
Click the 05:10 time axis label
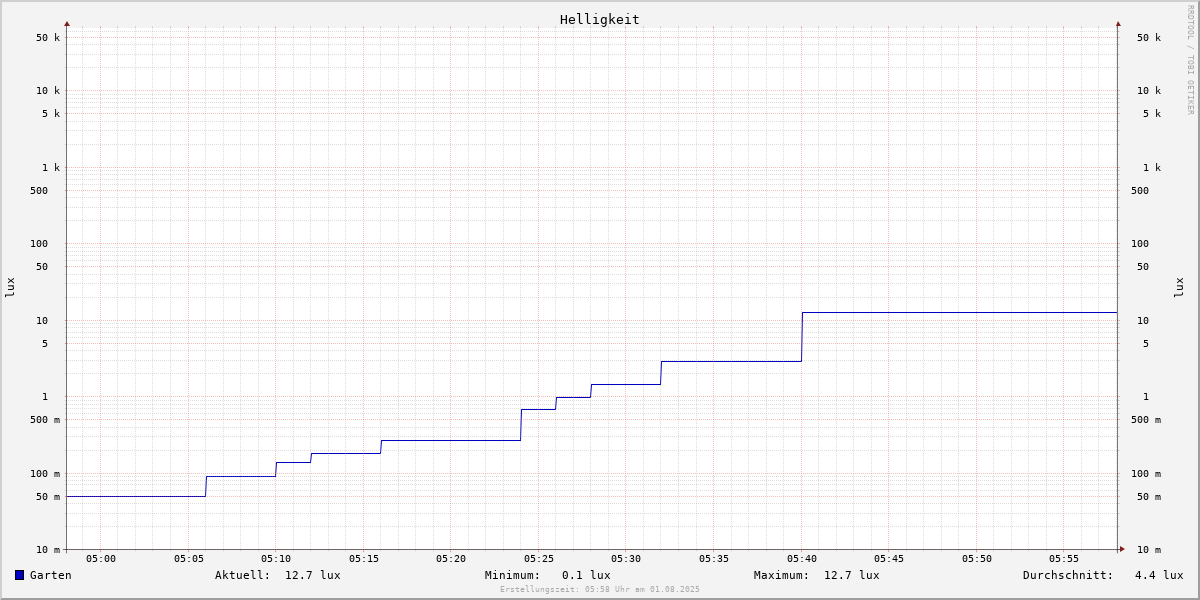[x=276, y=558]
